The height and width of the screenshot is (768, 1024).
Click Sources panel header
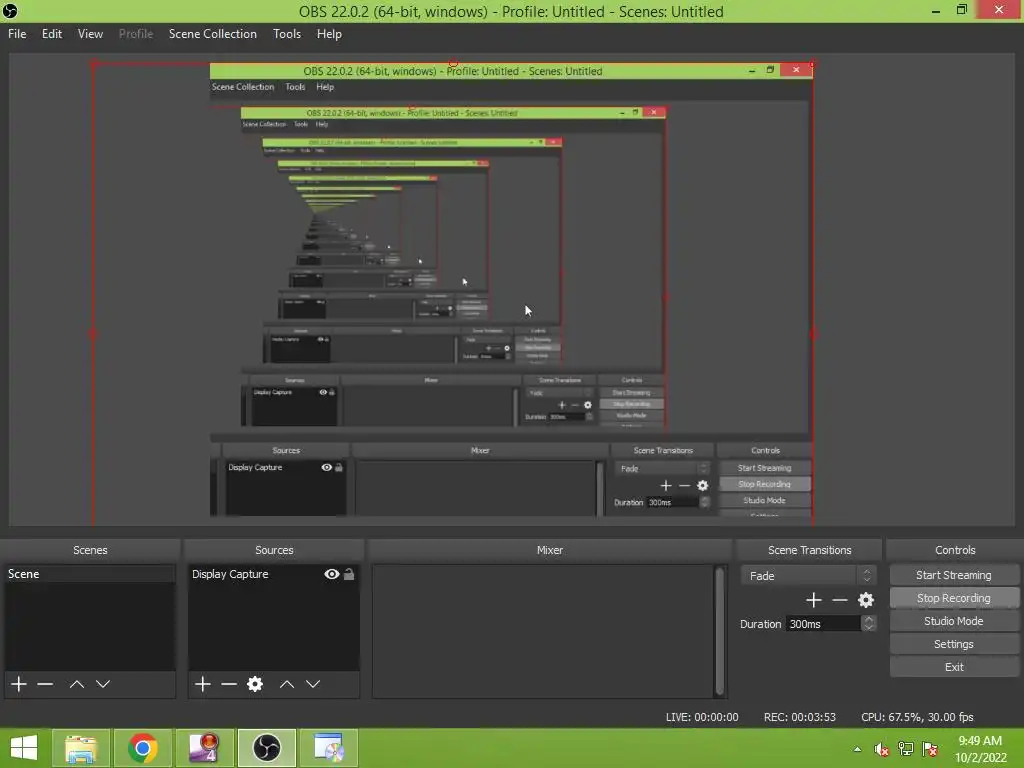click(274, 550)
